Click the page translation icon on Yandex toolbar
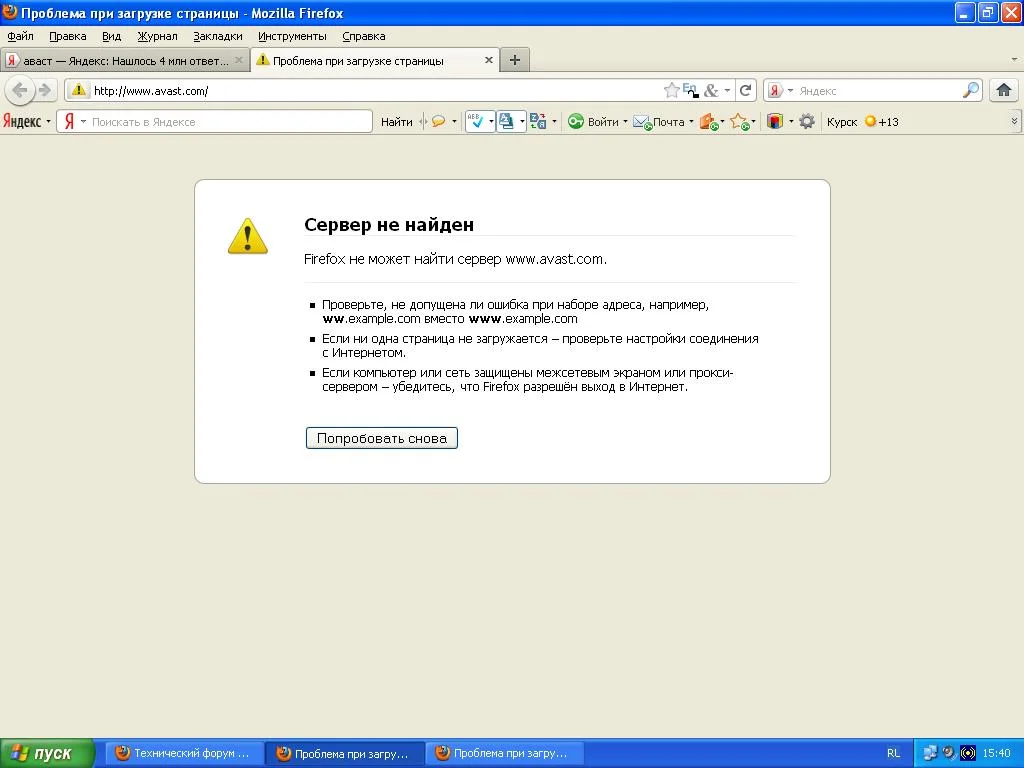Image resolution: width=1024 pixels, height=768 pixels. coord(506,121)
